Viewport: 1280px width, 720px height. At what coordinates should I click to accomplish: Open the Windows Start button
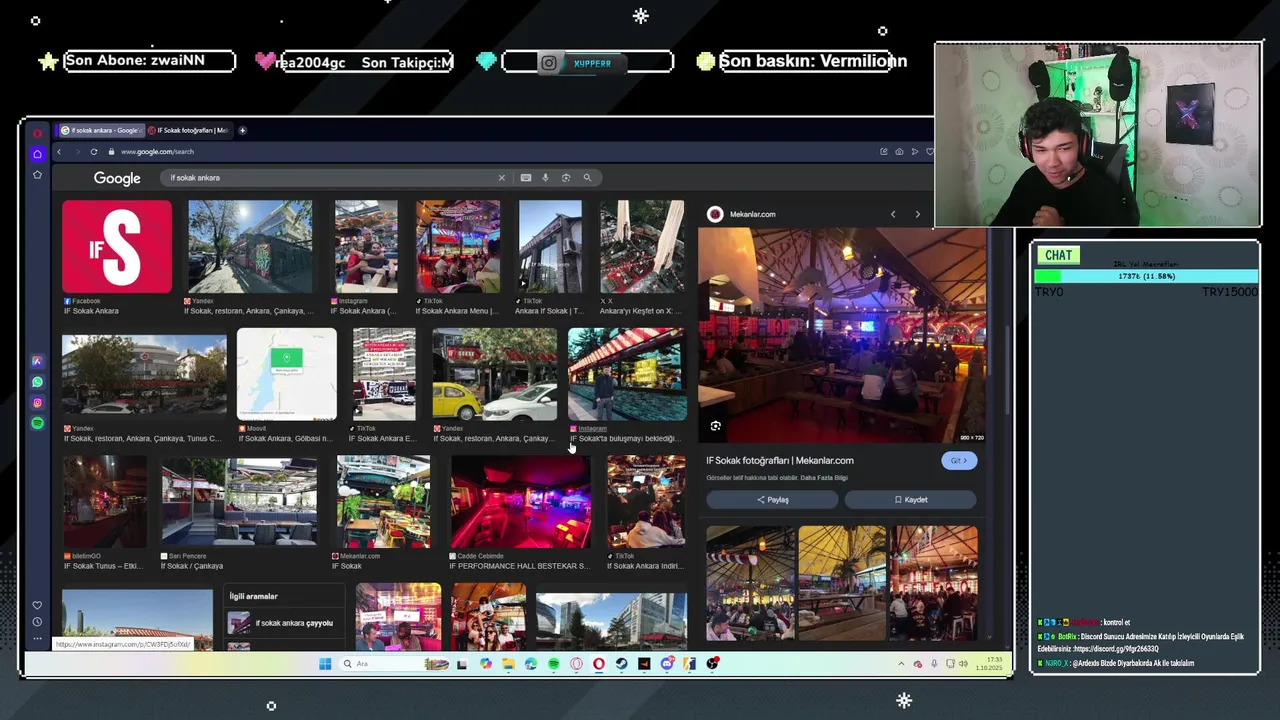coord(325,664)
